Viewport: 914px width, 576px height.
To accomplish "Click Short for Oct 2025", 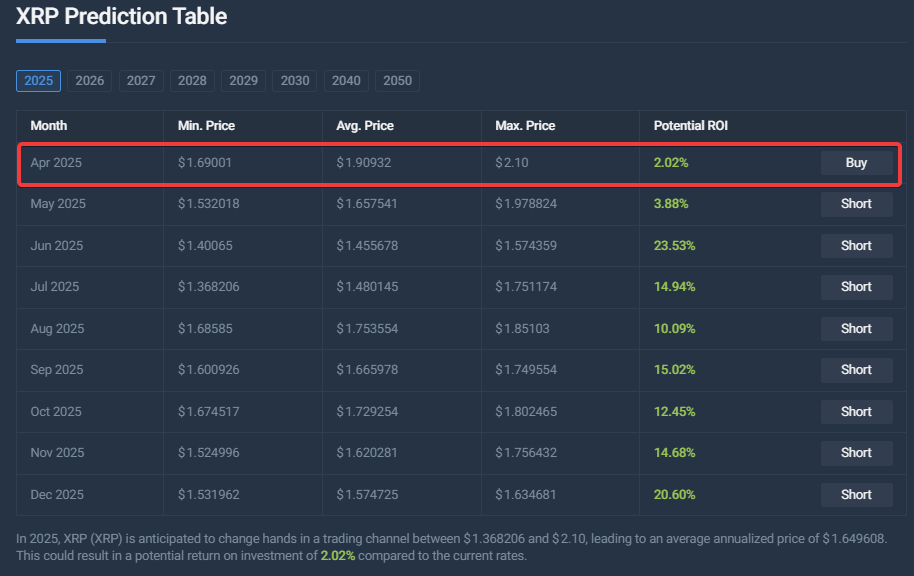I will (856, 411).
